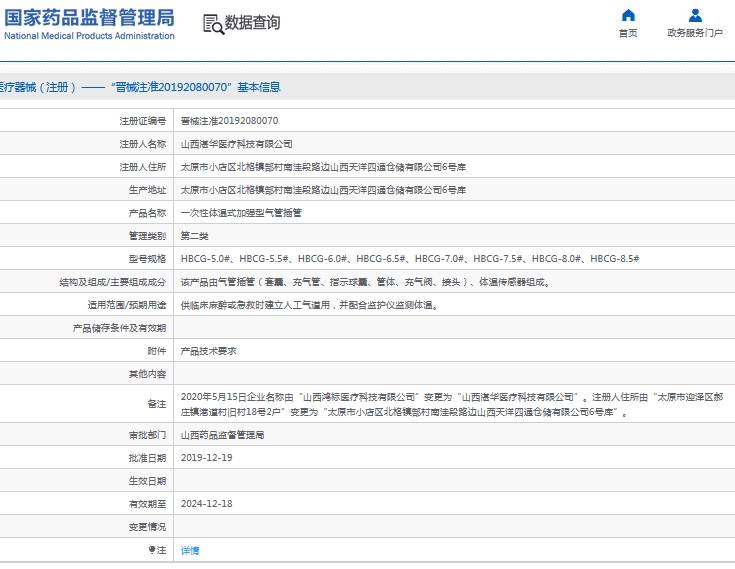This screenshot has height=569, width=735.
Task: Click the 数据查询 heading text
Action: (252, 22)
